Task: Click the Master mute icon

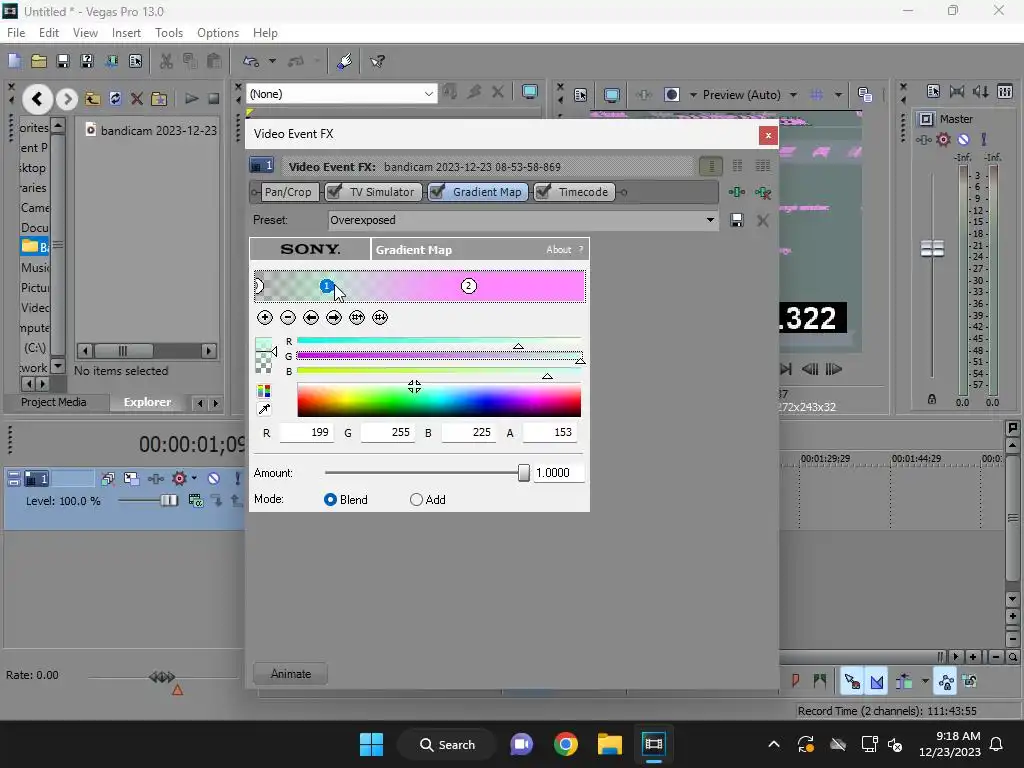Action: click(x=963, y=139)
